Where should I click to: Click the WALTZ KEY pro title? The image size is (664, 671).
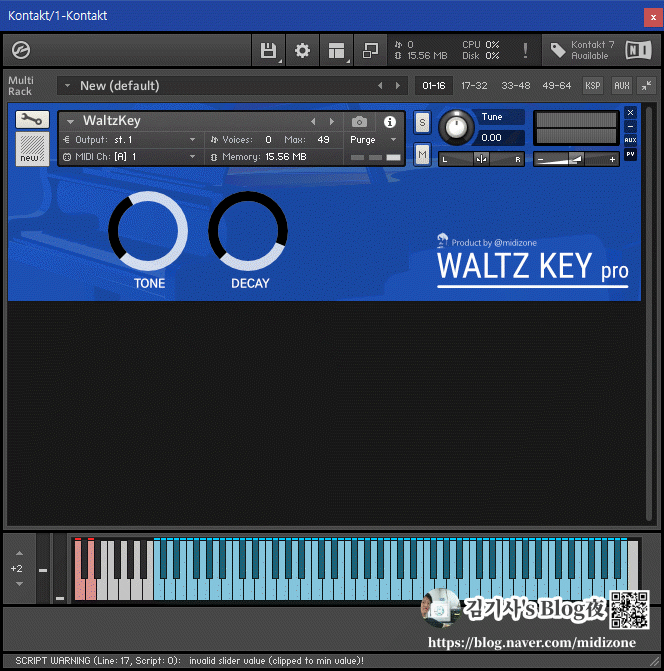point(533,267)
